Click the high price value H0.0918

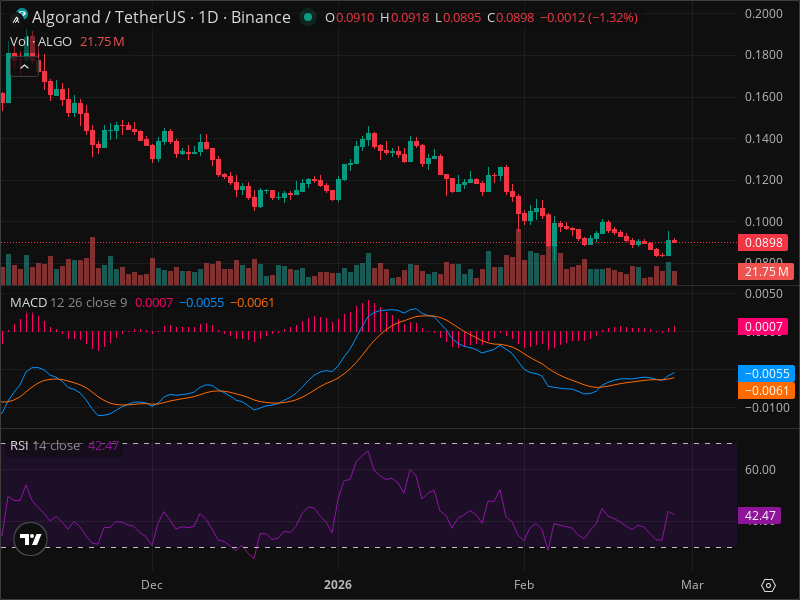point(405,18)
